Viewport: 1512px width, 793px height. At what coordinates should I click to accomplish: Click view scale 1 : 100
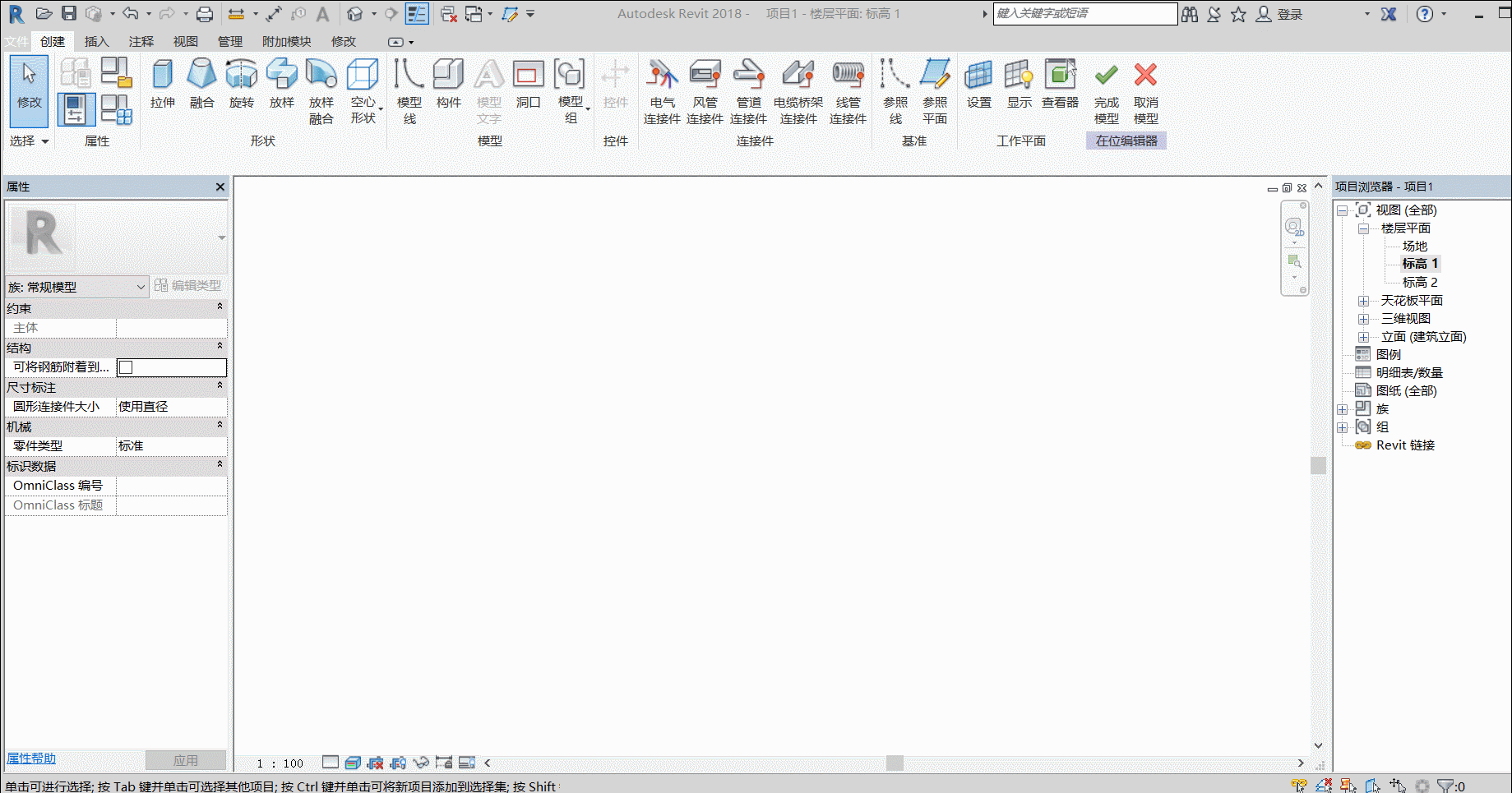(280, 763)
